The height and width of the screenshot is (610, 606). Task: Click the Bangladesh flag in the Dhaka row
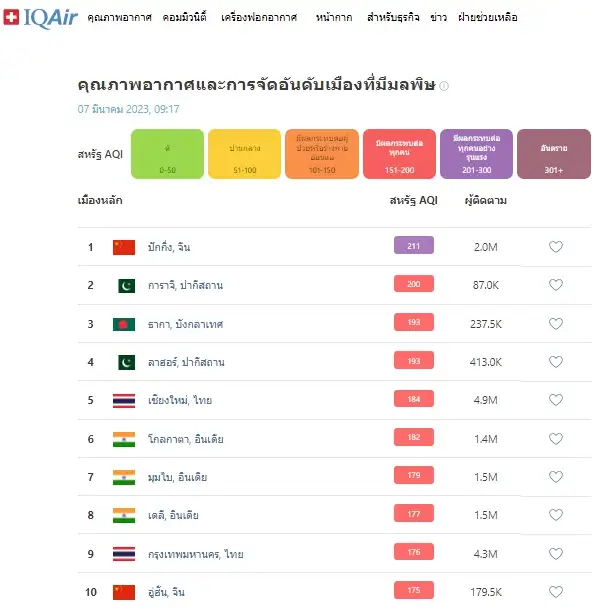[124, 324]
